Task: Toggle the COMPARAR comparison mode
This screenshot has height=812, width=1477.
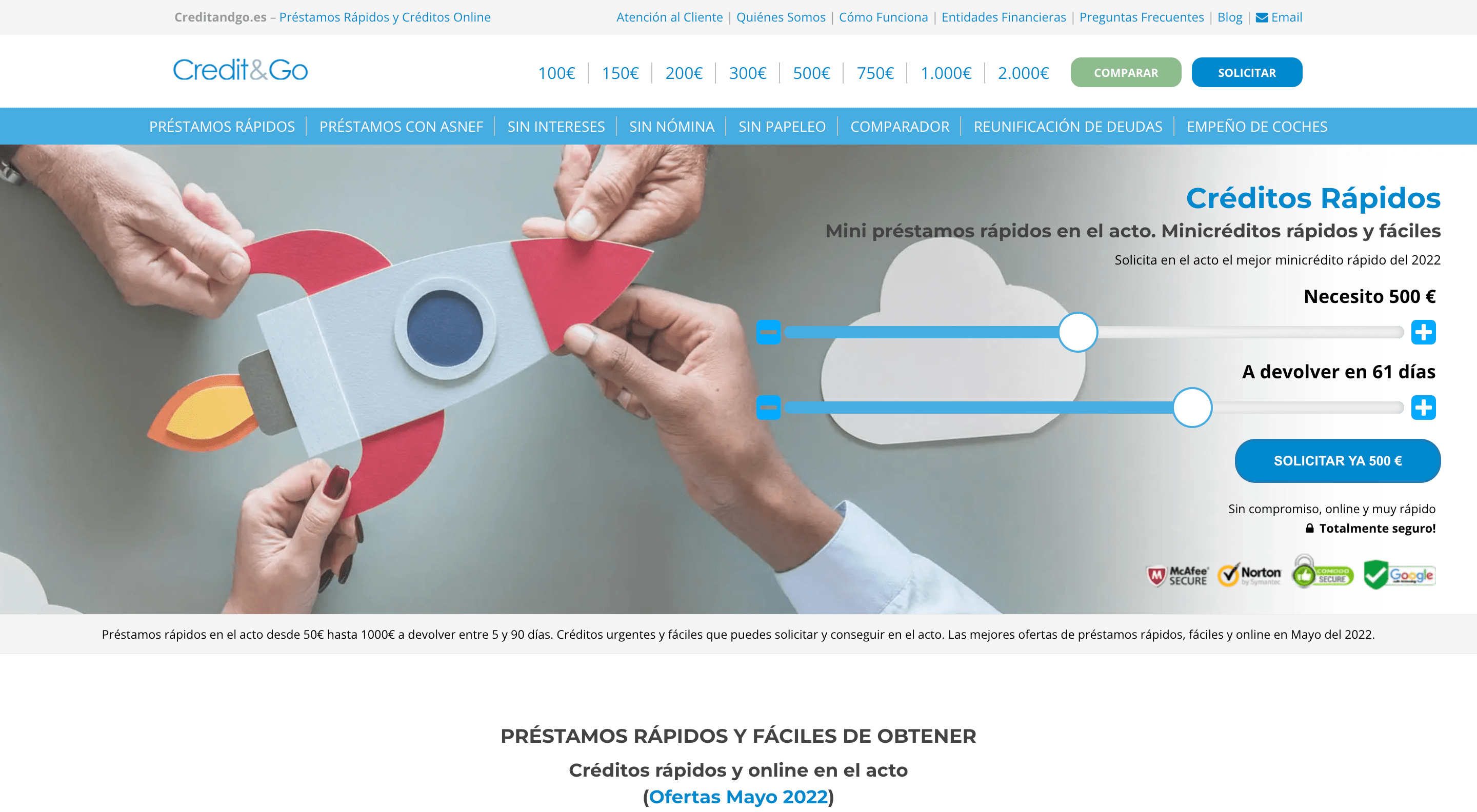Action: pyautogui.click(x=1125, y=72)
